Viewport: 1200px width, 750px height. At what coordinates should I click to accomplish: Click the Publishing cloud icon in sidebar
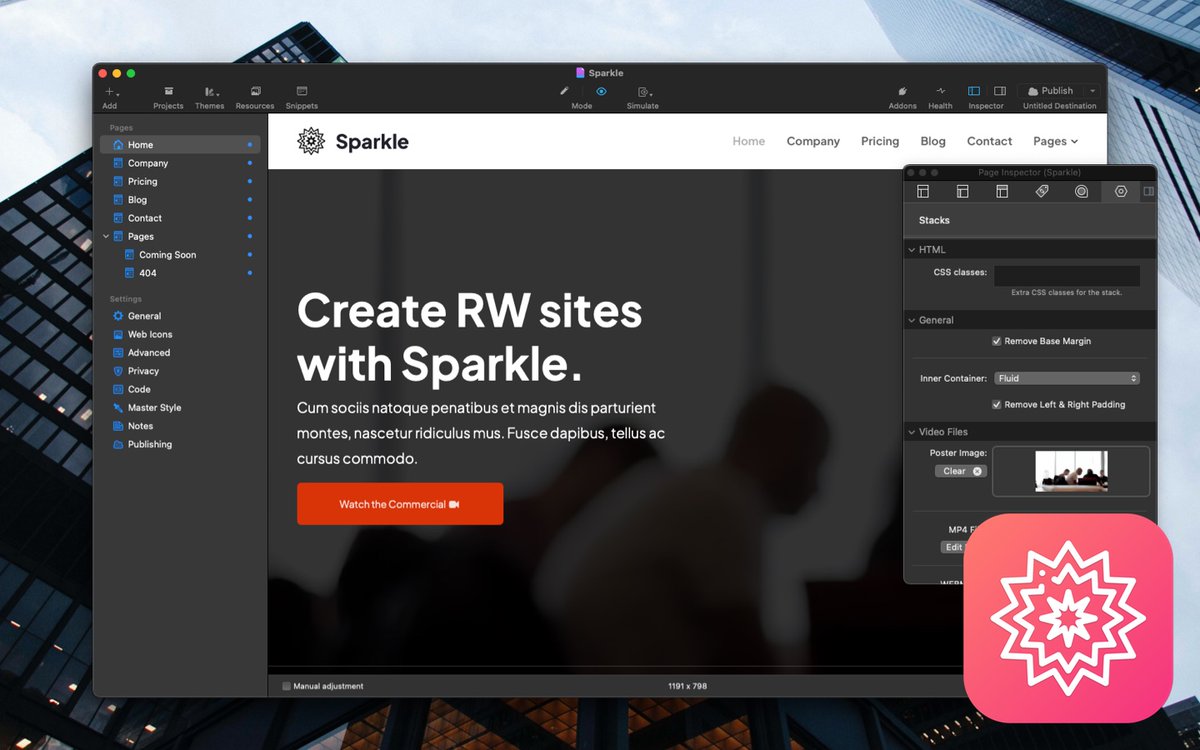click(x=118, y=444)
